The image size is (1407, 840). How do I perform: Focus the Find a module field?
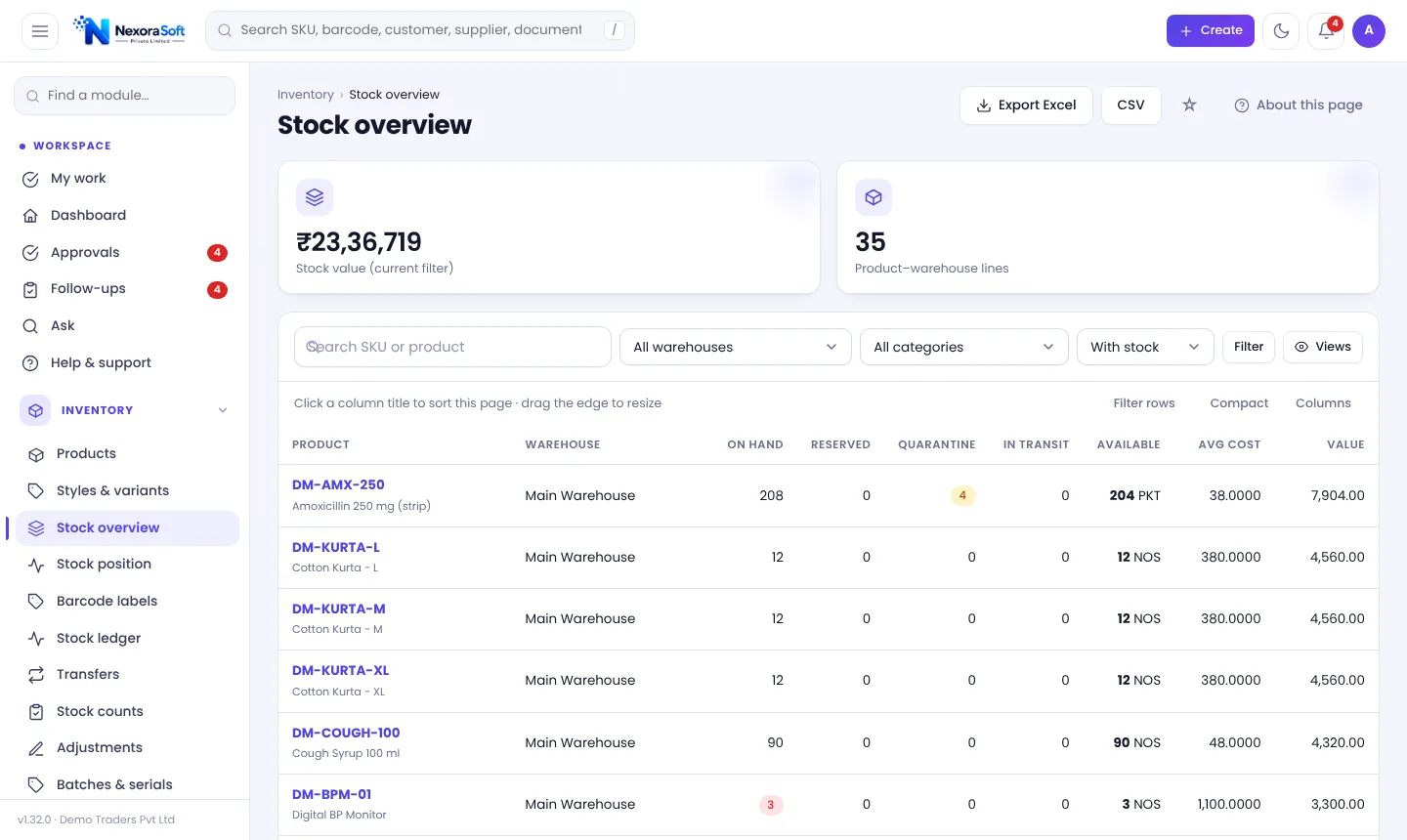[x=125, y=96]
